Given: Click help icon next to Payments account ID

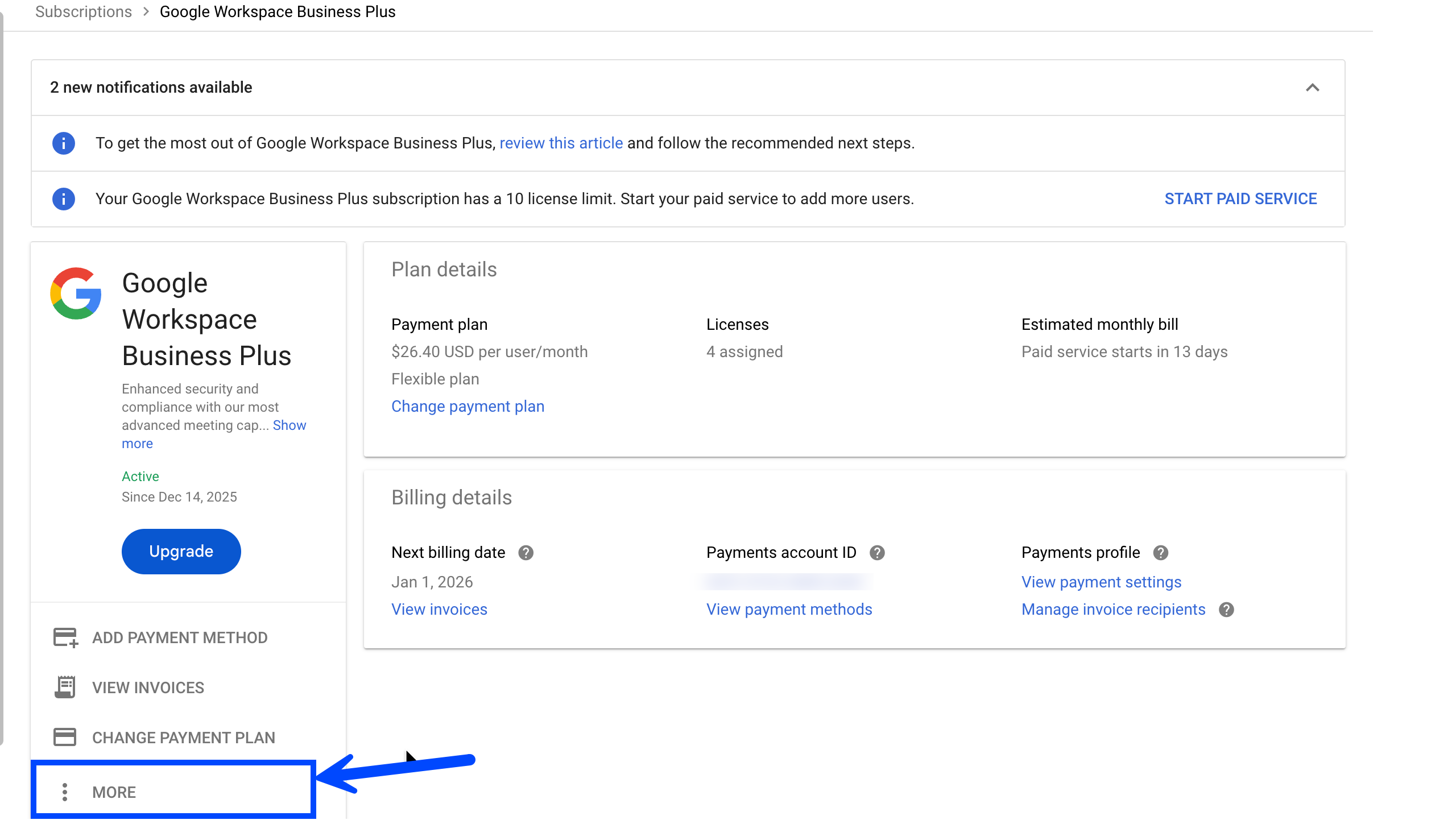Looking at the screenshot, I should [x=878, y=553].
